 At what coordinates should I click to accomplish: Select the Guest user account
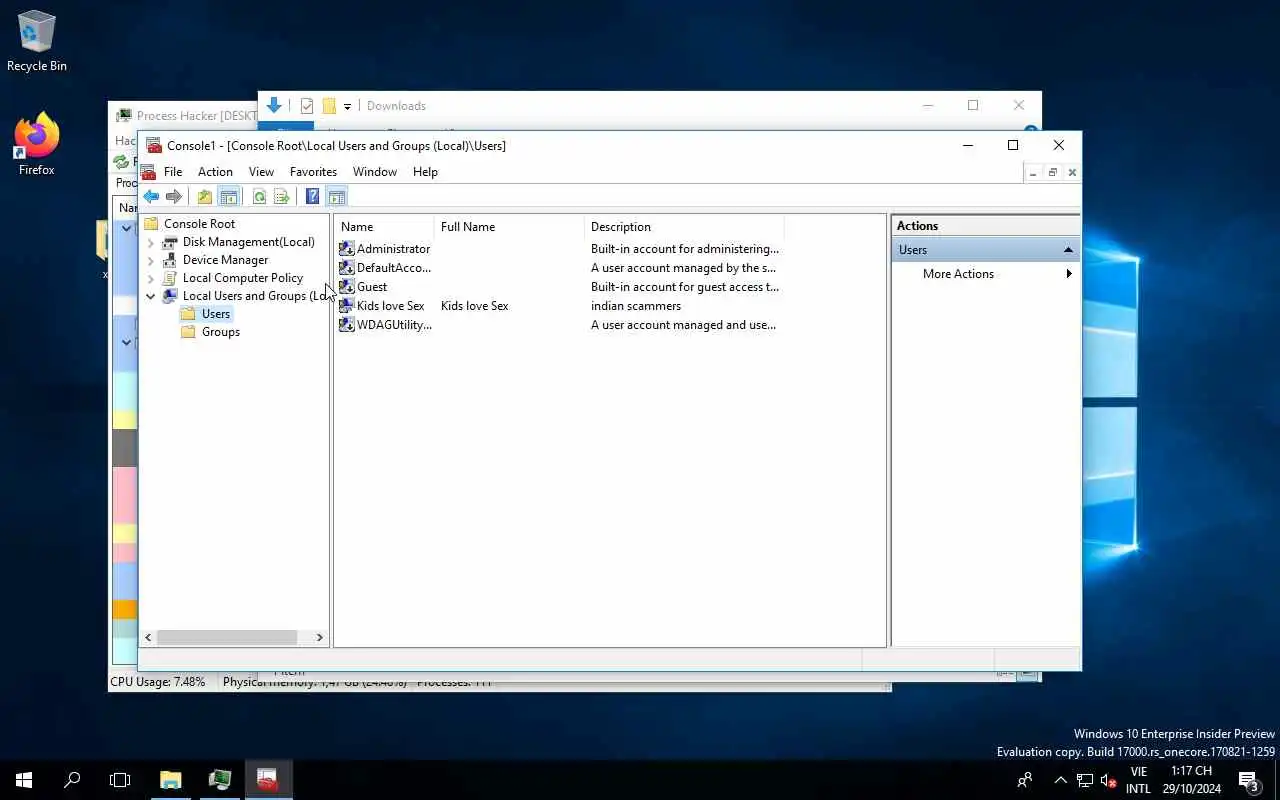coord(372,287)
